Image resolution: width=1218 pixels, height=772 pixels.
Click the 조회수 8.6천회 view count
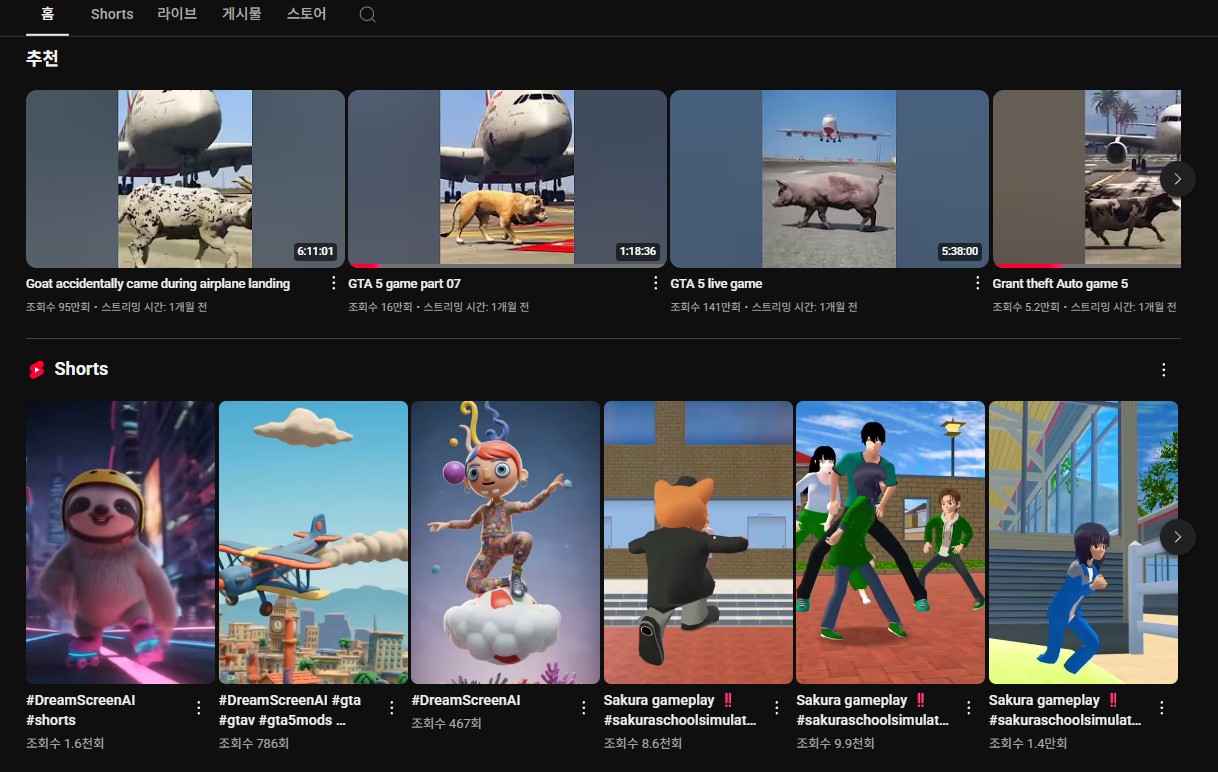coord(643,744)
